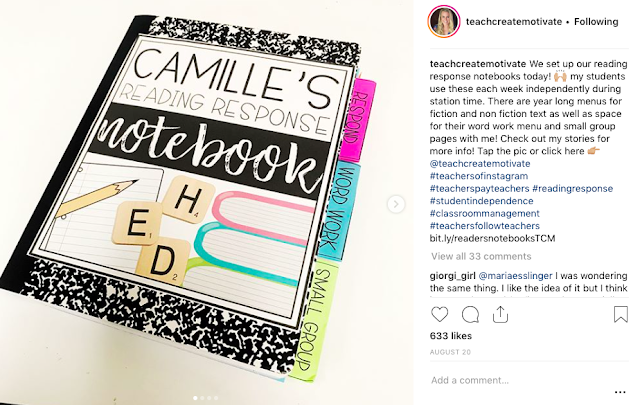Click the @teachcreatemotivate mention in caption

[480, 163]
